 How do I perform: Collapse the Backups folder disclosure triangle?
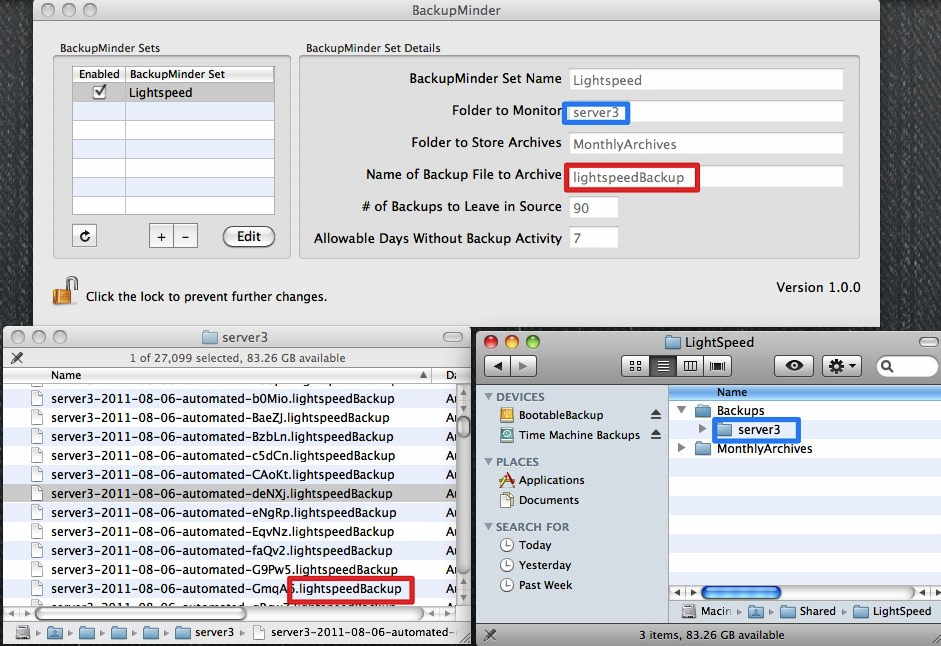(x=682, y=410)
